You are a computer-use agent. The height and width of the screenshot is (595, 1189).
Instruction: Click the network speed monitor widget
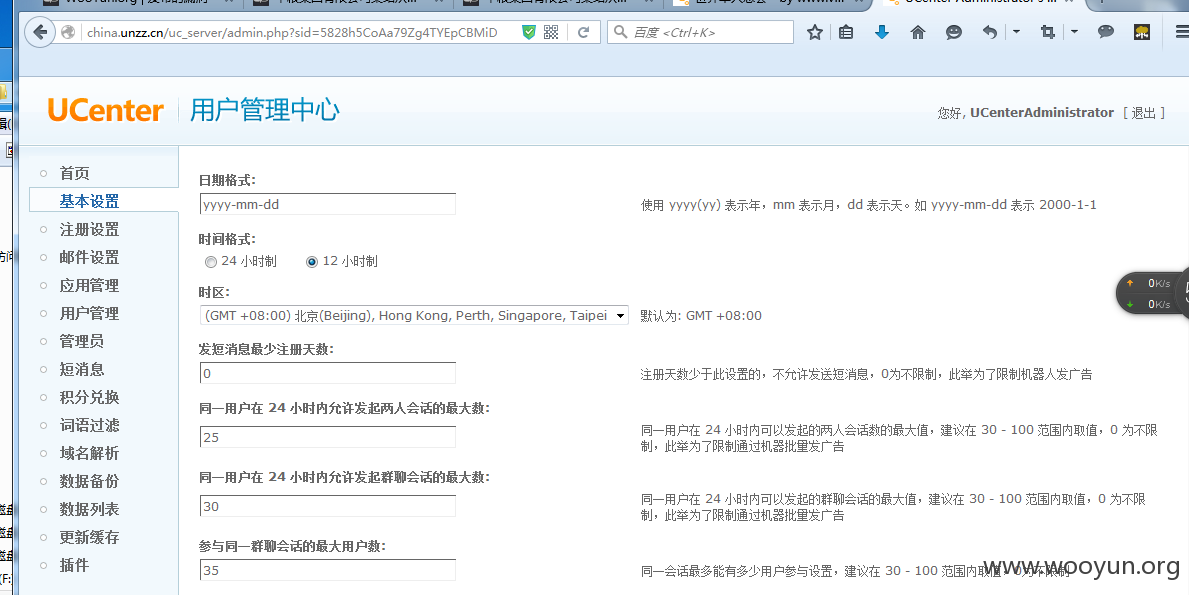pyautogui.click(x=1153, y=293)
